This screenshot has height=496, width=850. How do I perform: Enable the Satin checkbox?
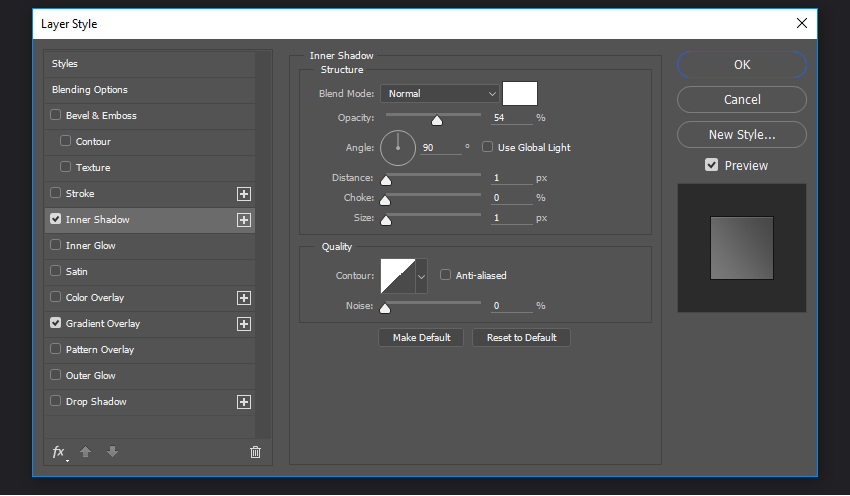pos(55,271)
